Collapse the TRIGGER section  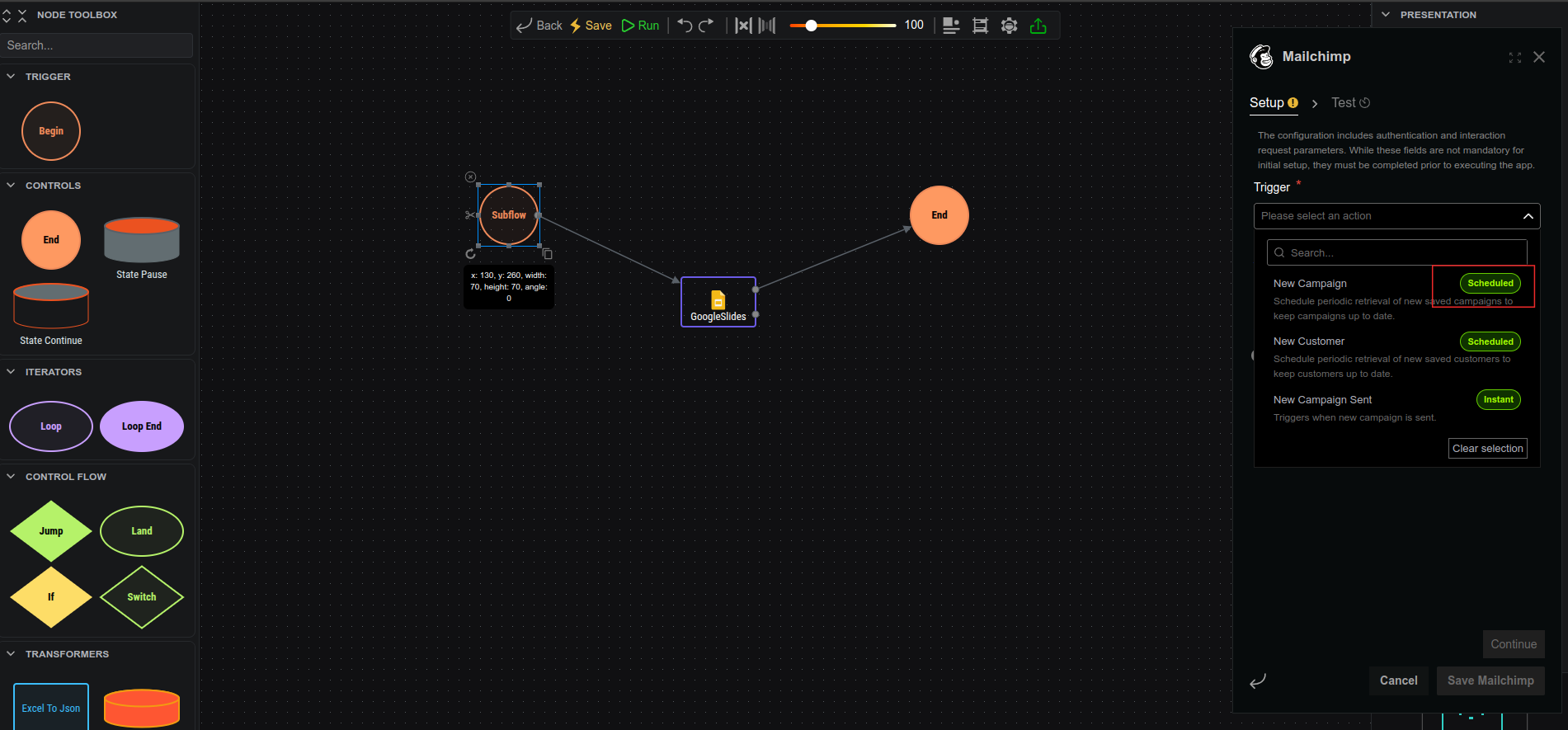(x=12, y=76)
